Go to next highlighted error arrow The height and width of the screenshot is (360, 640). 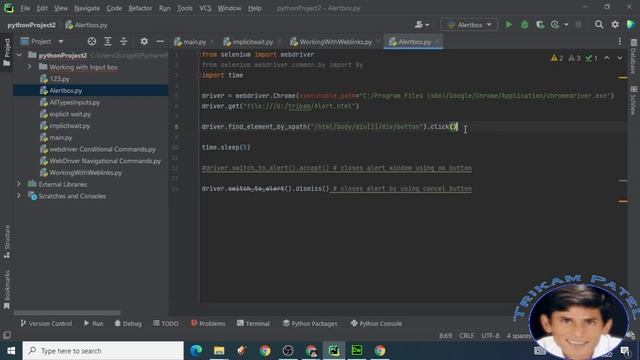(x=620, y=58)
